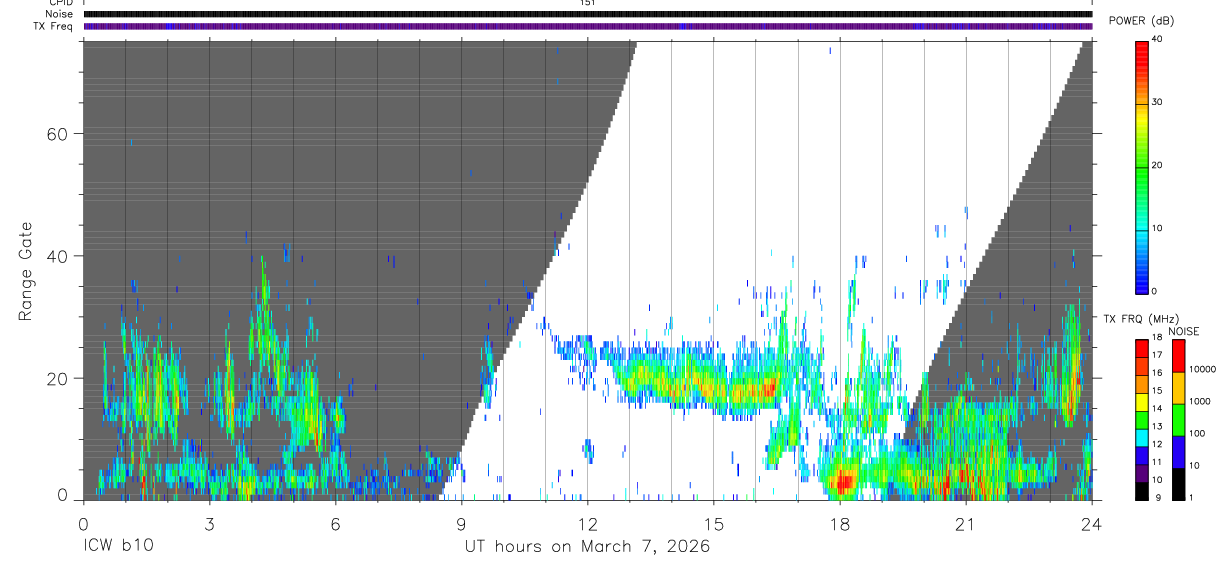Viewport: 1228px width, 567px height.
Task: Click the 30 label on the power scale
Action: (1157, 103)
